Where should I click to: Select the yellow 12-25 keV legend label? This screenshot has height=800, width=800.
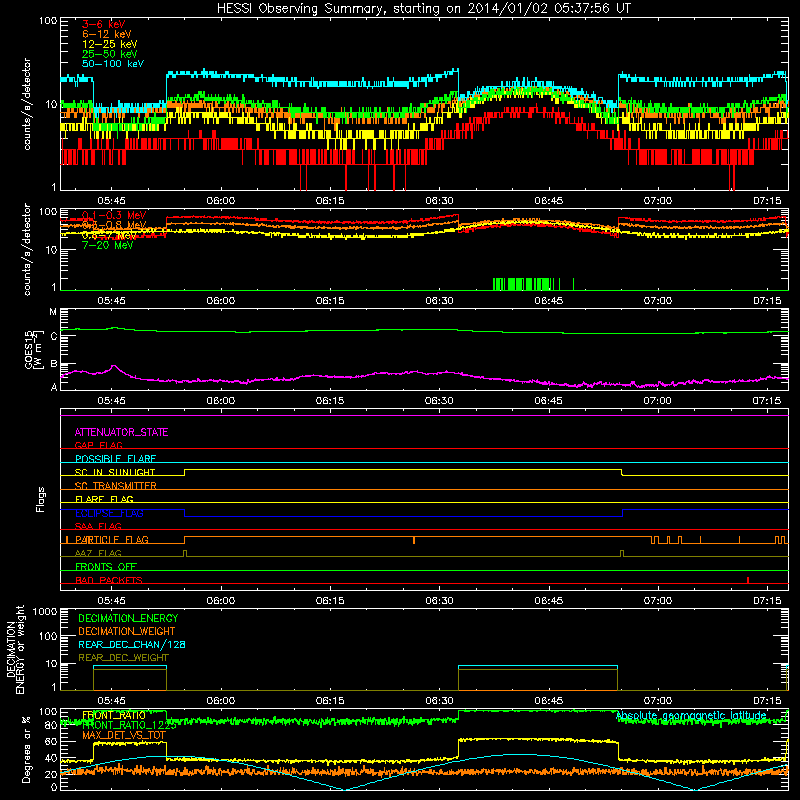[110, 44]
